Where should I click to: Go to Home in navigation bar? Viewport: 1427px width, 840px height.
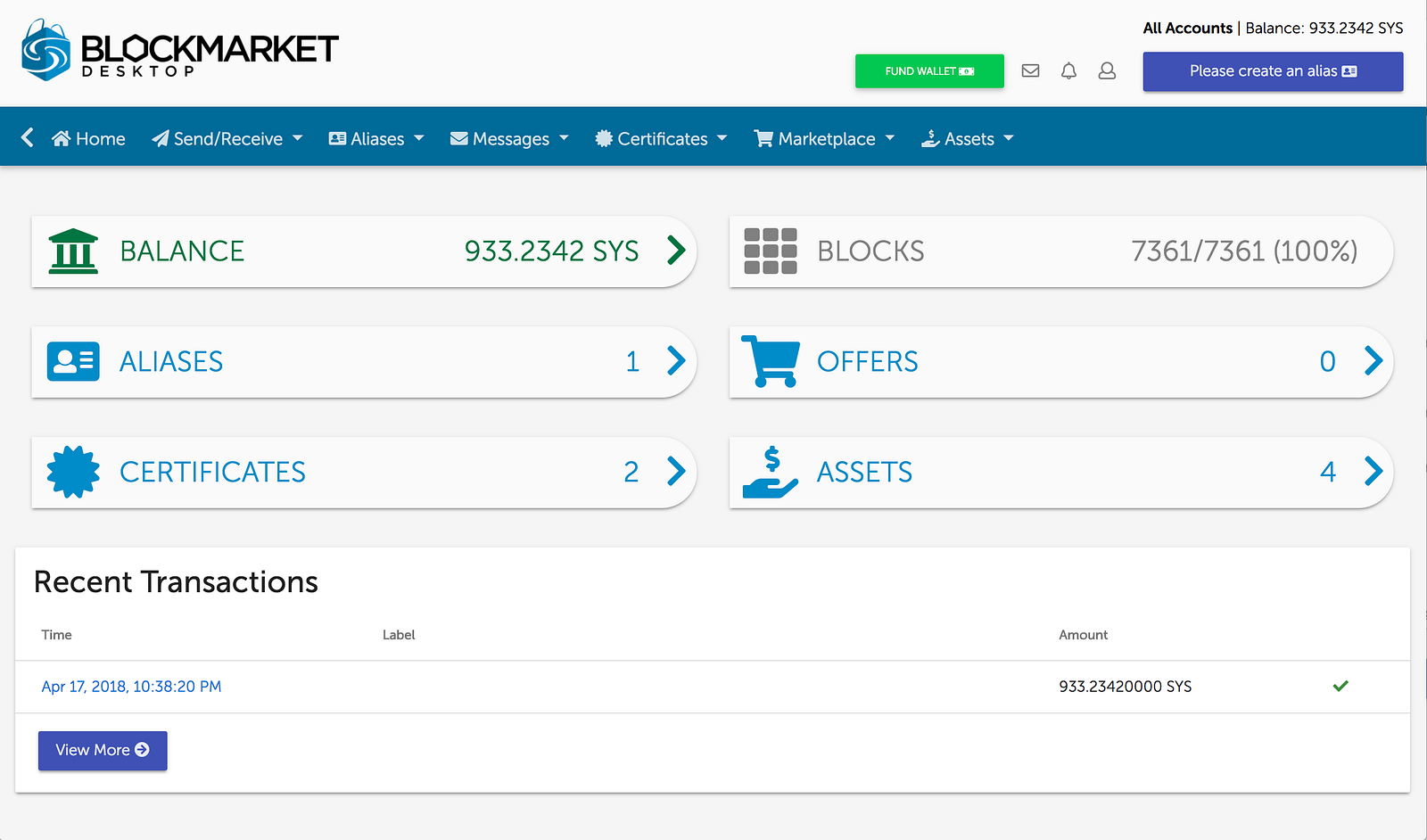click(x=88, y=138)
